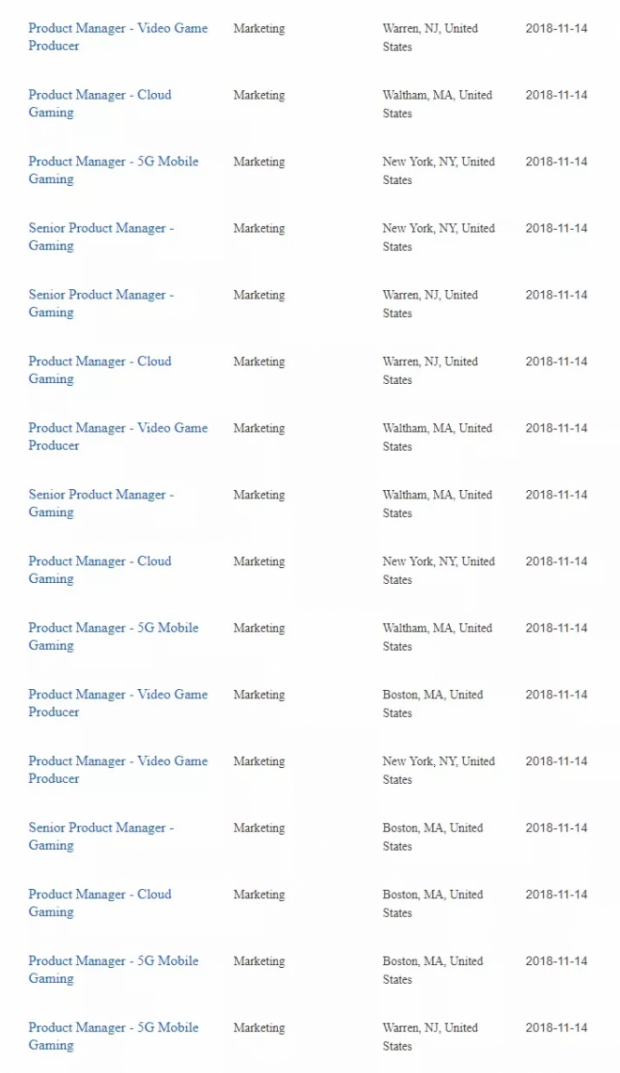The width and height of the screenshot is (620, 1073).
Task: Click Marketing category in the Boston Cloud Gaming row
Action: (x=259, y=894)
